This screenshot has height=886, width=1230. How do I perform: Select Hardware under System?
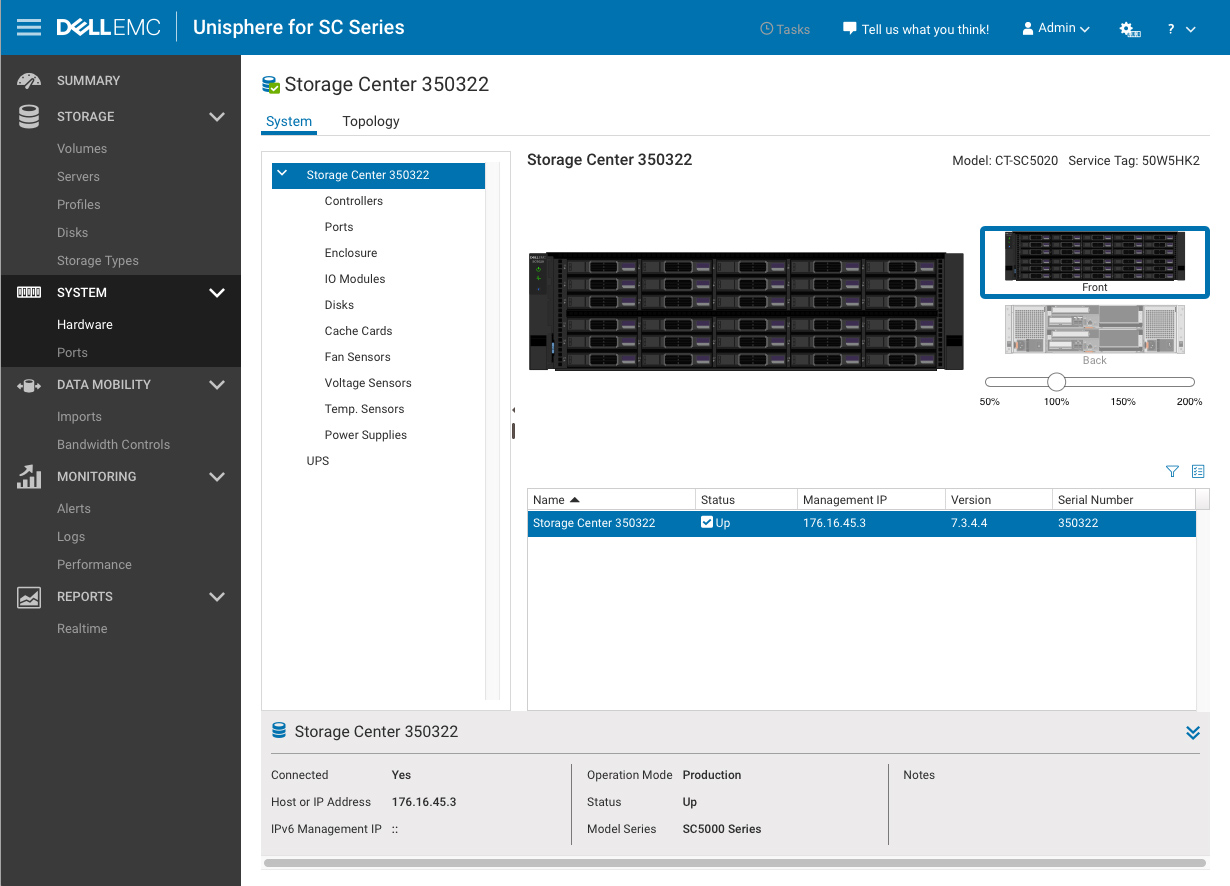(x=85, y=325)
